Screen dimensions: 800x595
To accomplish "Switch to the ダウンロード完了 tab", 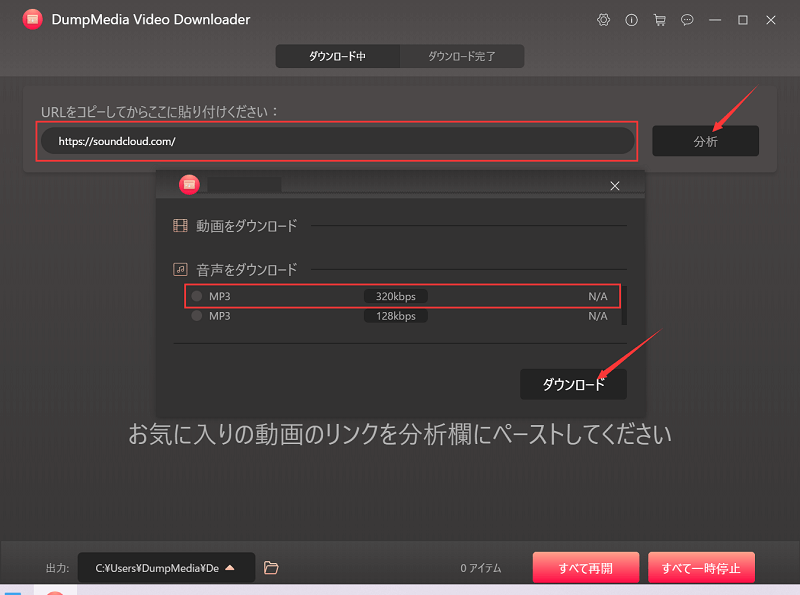I will [462, 56].
